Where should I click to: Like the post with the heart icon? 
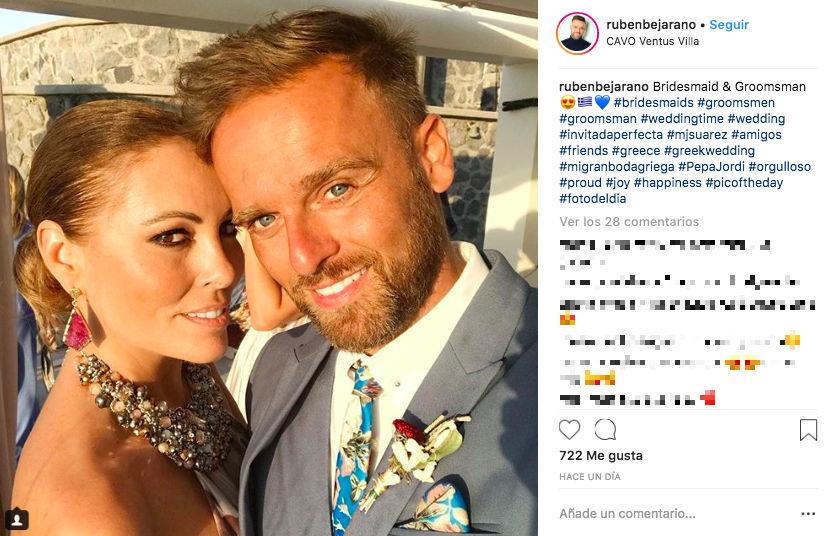[569, 430]
